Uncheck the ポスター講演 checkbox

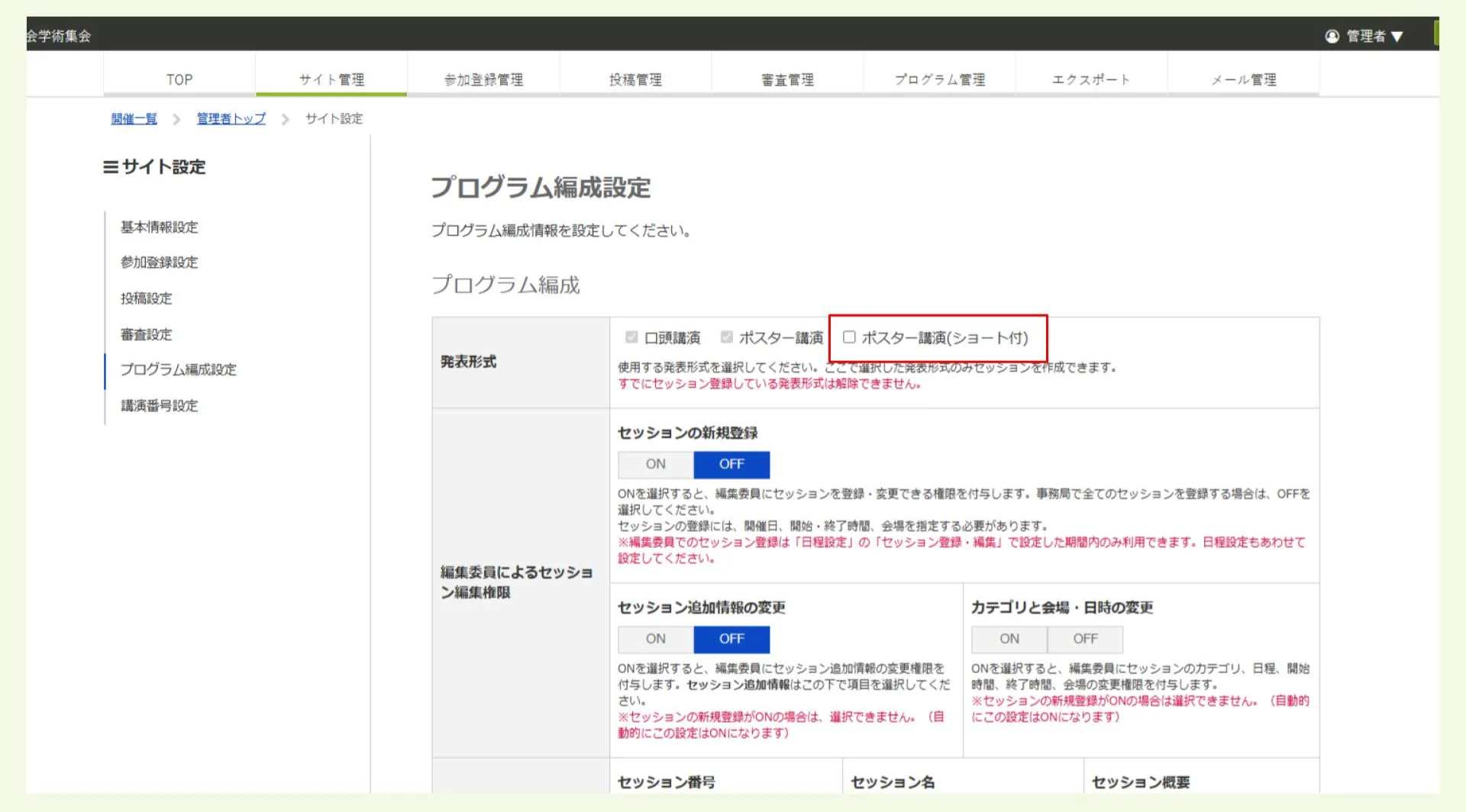tap(726, 337)
